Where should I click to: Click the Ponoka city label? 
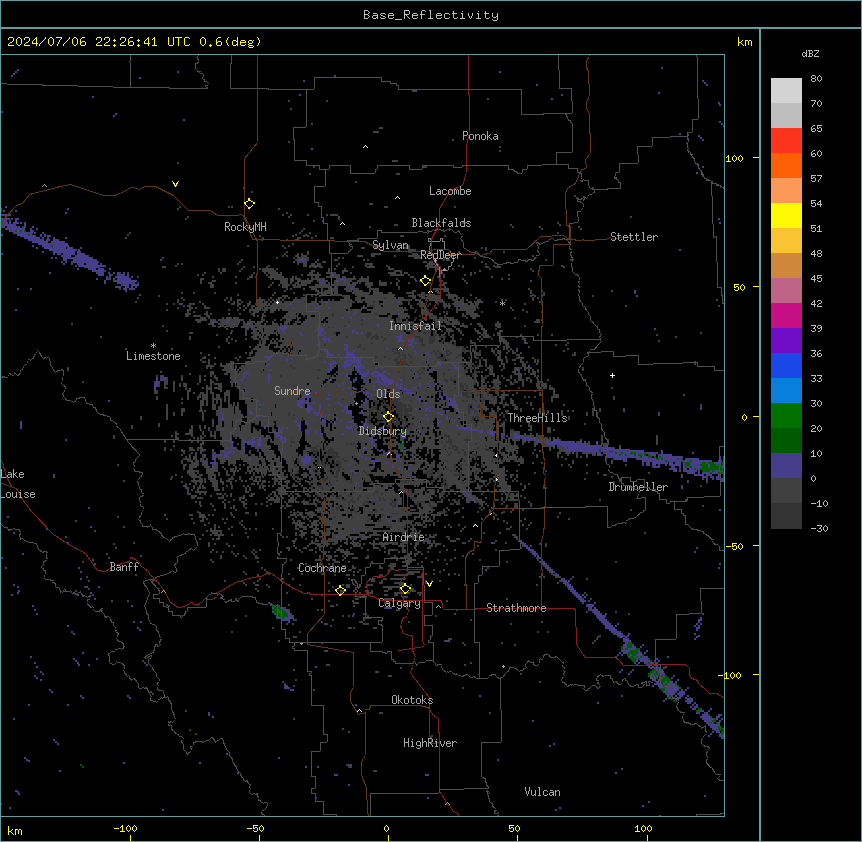[480, 136]
